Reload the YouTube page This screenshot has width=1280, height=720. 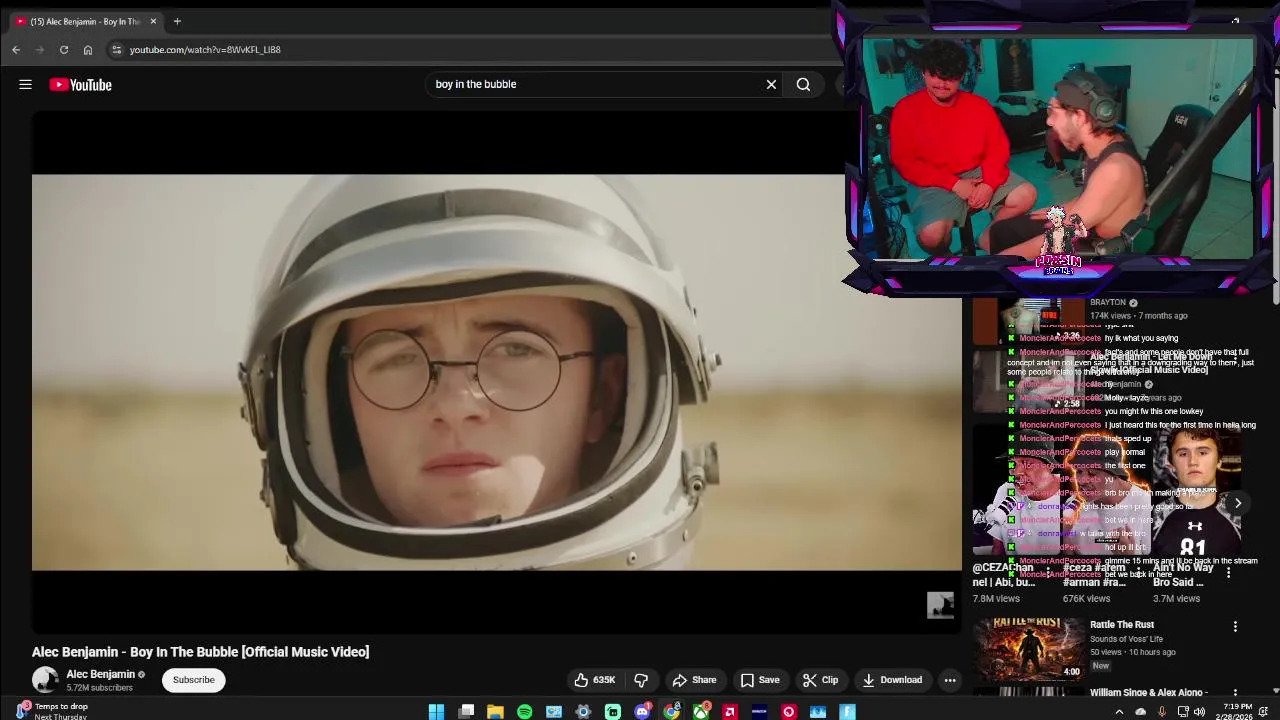(x=64, y=50)
